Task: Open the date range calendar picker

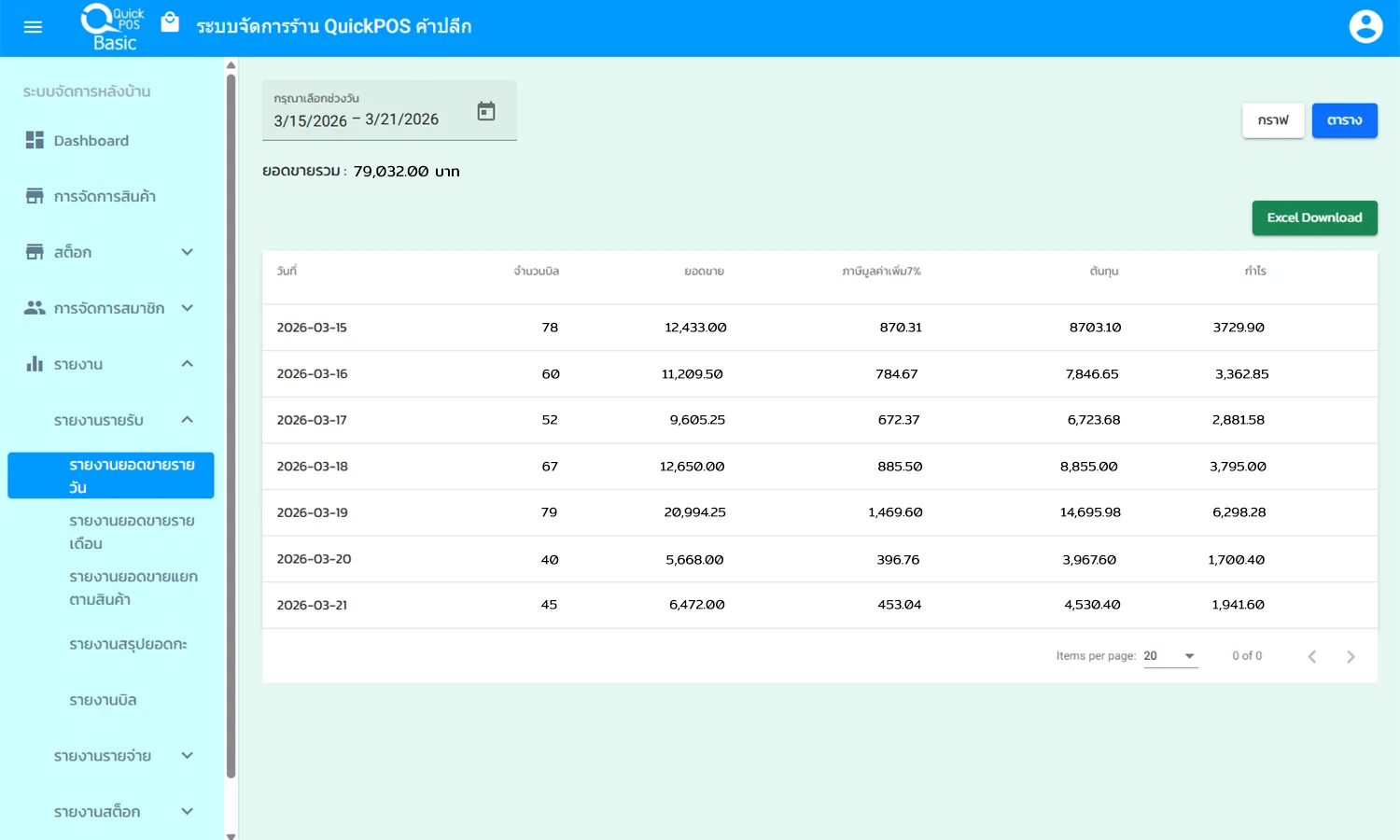Action: [x=486, y=111]
